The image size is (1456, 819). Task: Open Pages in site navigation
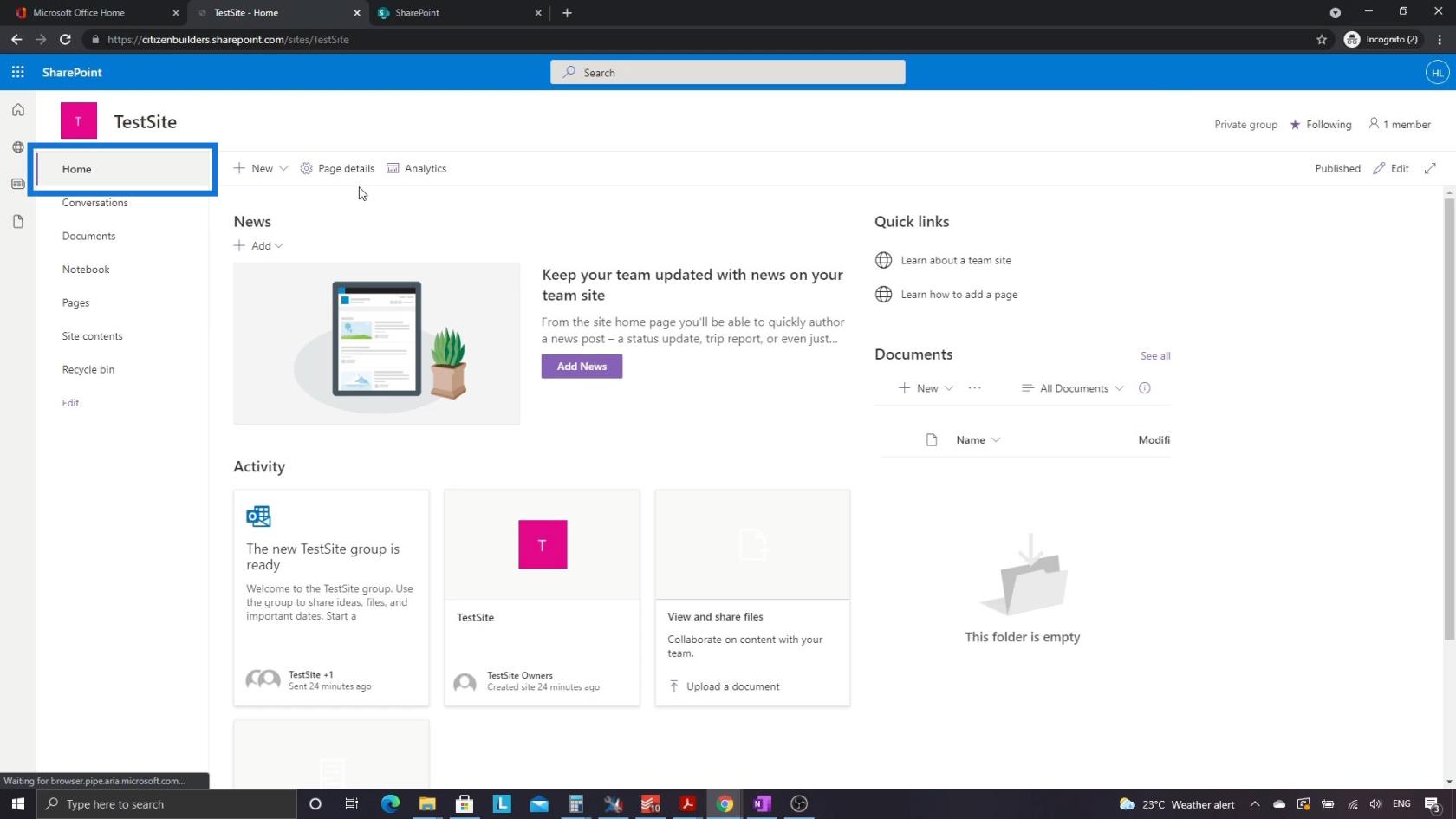[x=75, y=303]
